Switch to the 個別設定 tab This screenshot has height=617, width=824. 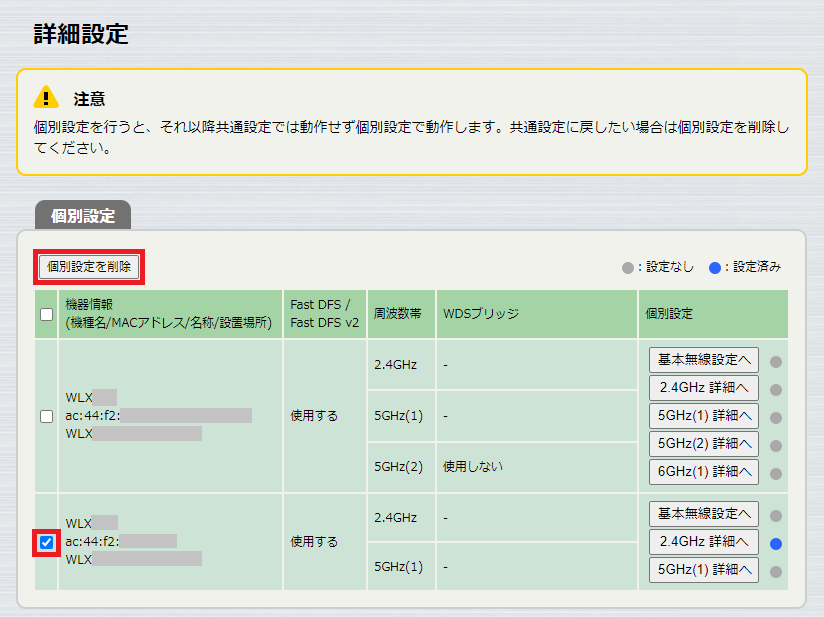click(x=83, y=216)
